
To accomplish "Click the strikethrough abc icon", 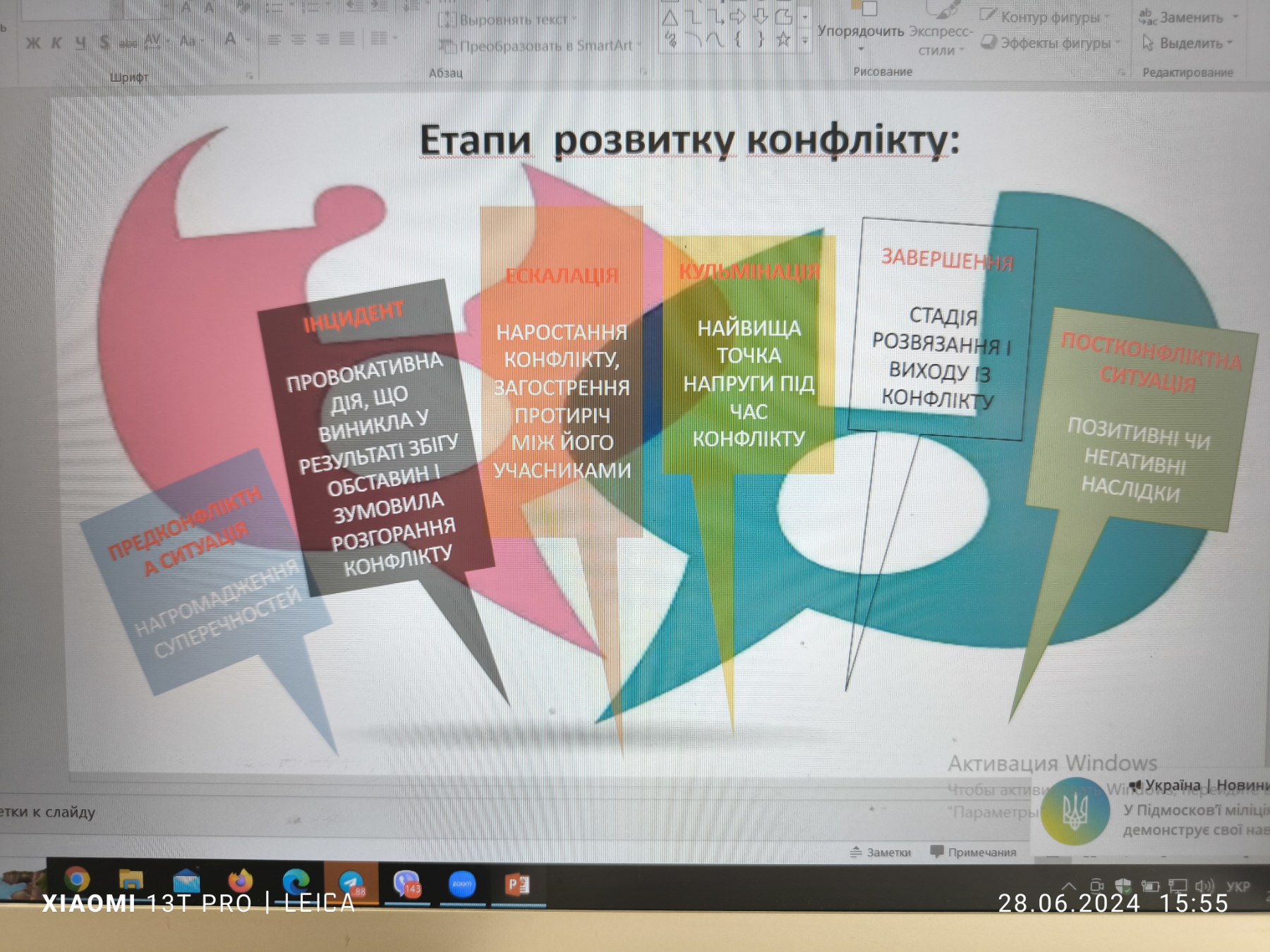I will (x=128, y=43).
